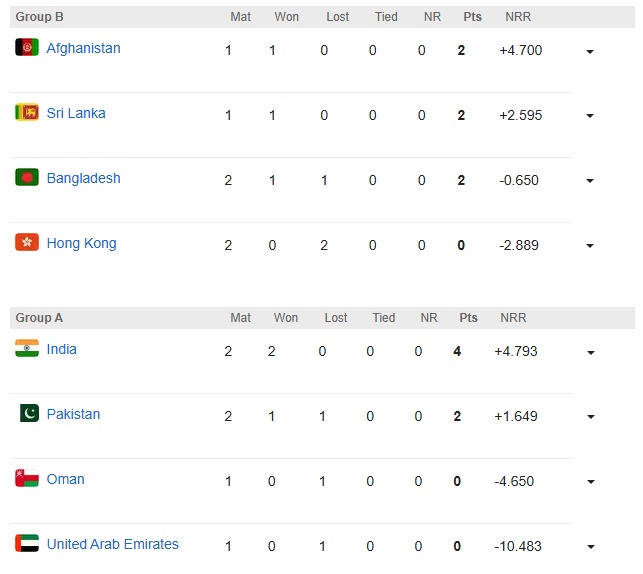
Task: Open the United Arab Emirates team link
Action: pyautogui.click(x=112, y=544)
